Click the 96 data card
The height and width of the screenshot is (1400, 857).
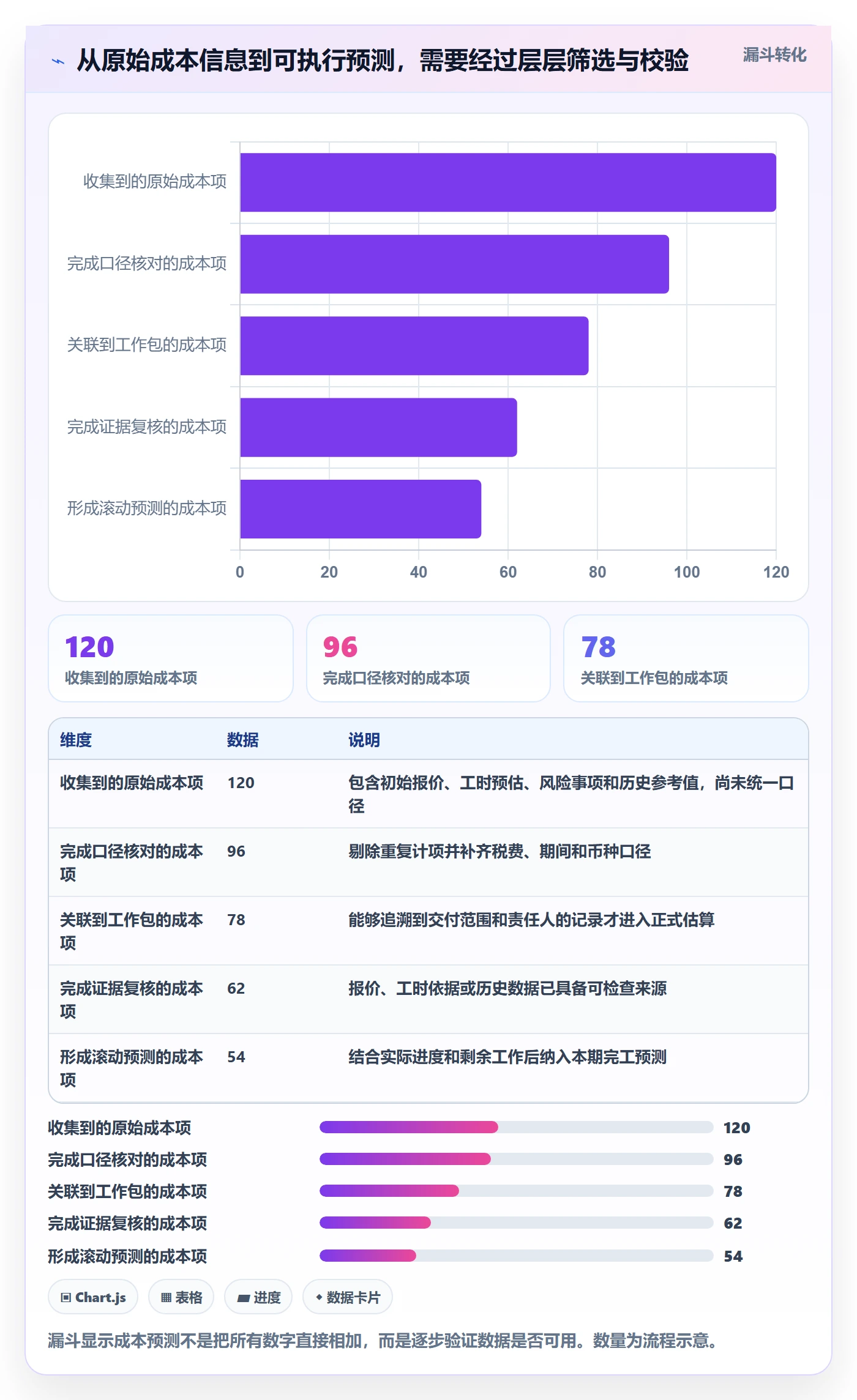click(x=428, y=658)
